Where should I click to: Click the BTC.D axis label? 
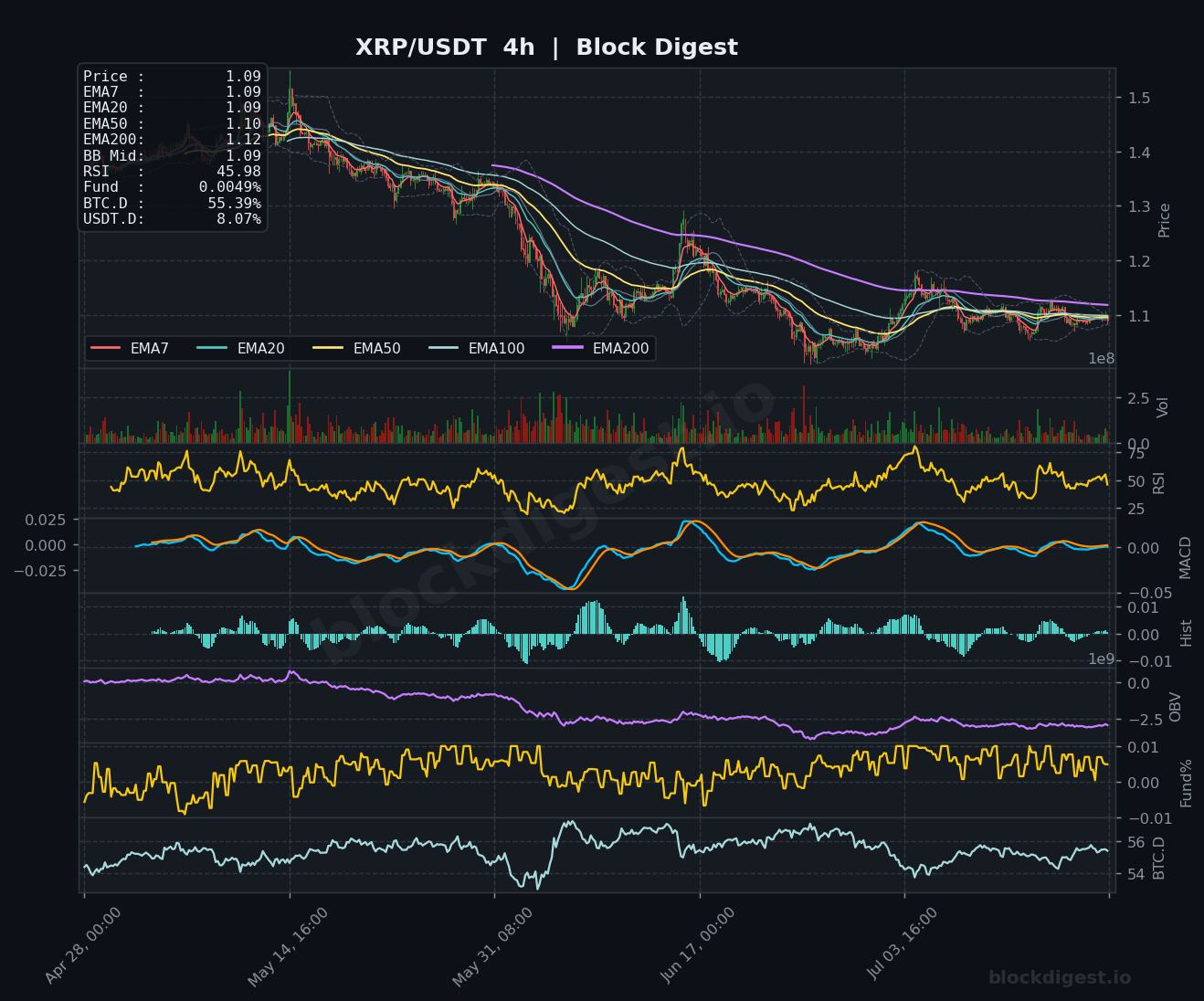point(1158,858)
